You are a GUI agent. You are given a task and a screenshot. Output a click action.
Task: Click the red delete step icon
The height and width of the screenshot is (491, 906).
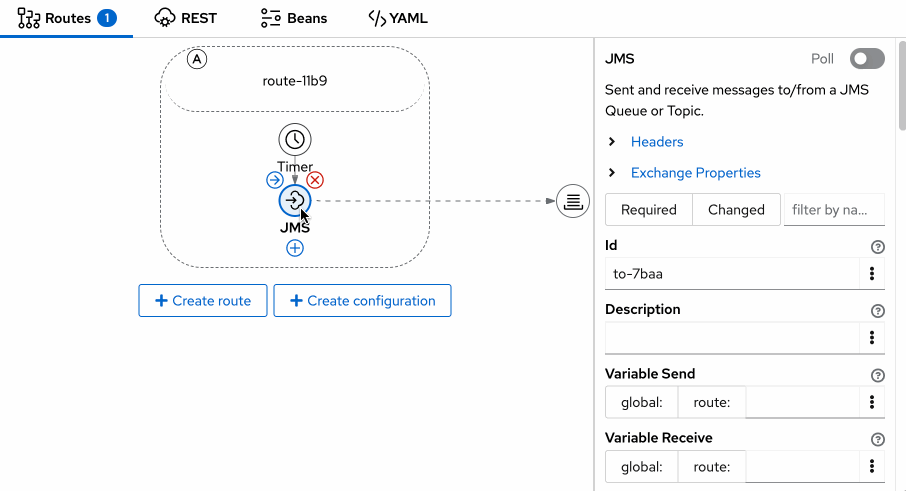coord(315,180)
